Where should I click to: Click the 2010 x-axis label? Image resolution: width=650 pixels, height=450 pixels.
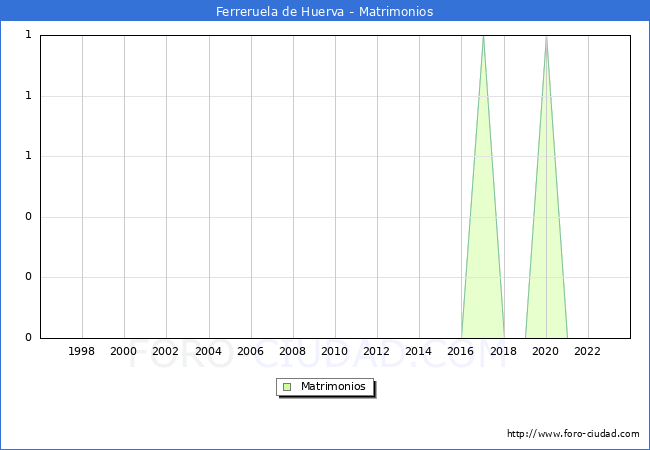pos(335,351)
